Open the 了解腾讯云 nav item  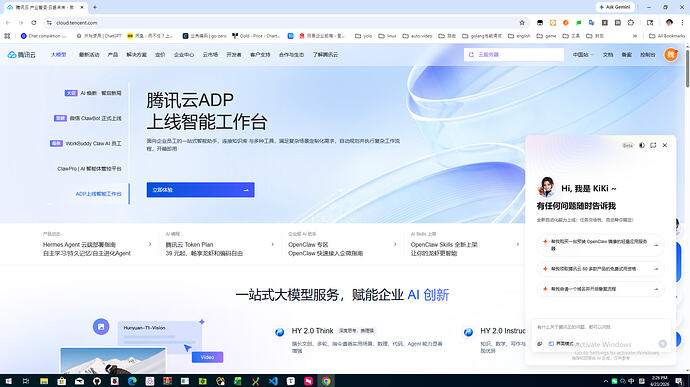326,55
